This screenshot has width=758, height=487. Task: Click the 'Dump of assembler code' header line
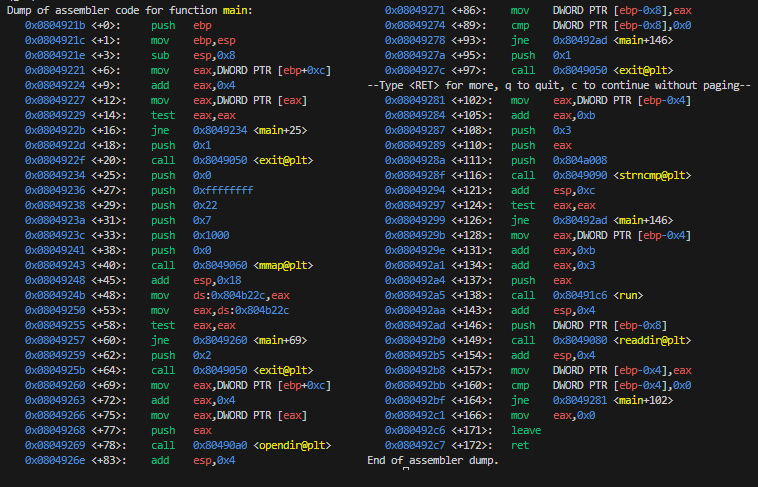(x=129, y=9)
